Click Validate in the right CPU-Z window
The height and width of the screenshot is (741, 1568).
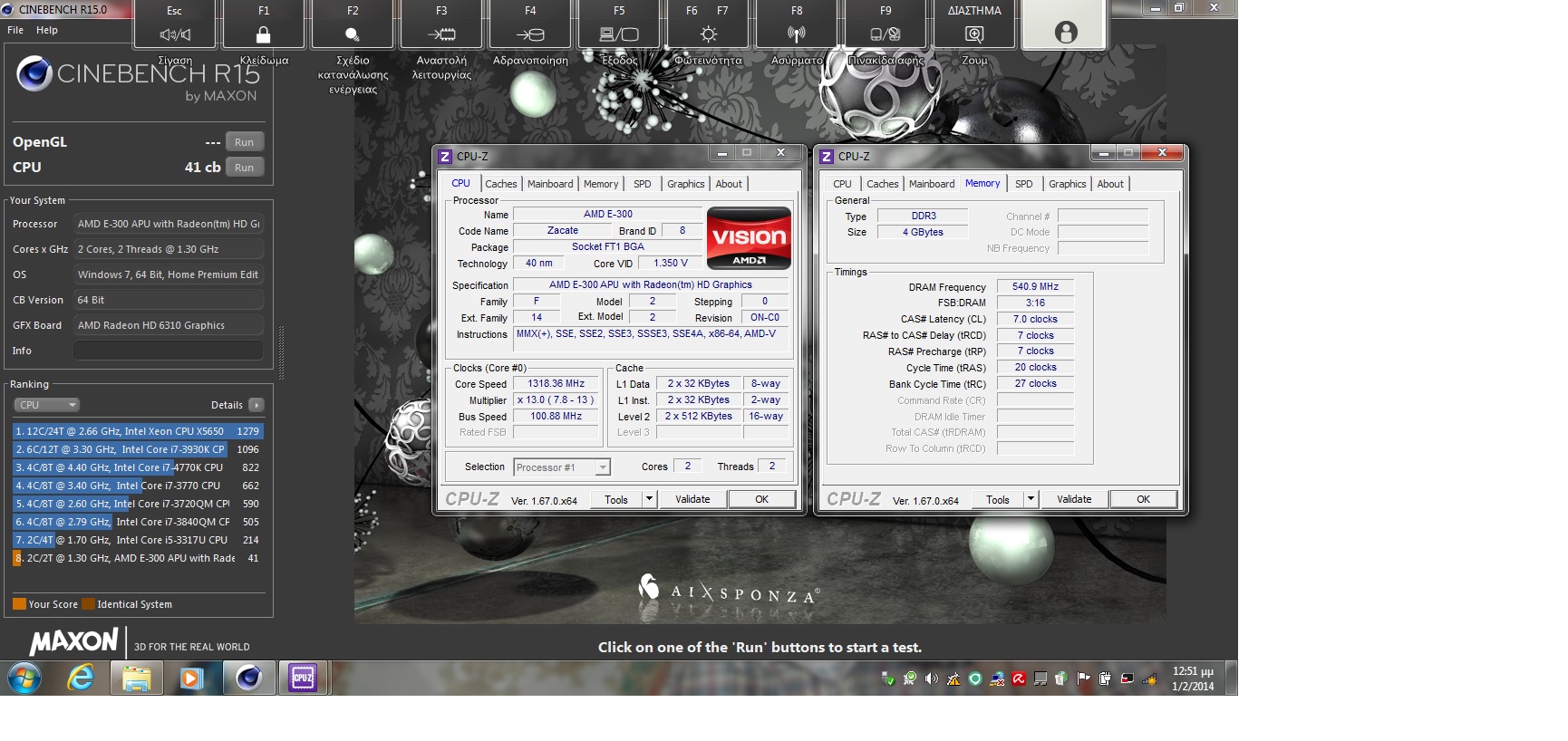(x=1074, y=499)
